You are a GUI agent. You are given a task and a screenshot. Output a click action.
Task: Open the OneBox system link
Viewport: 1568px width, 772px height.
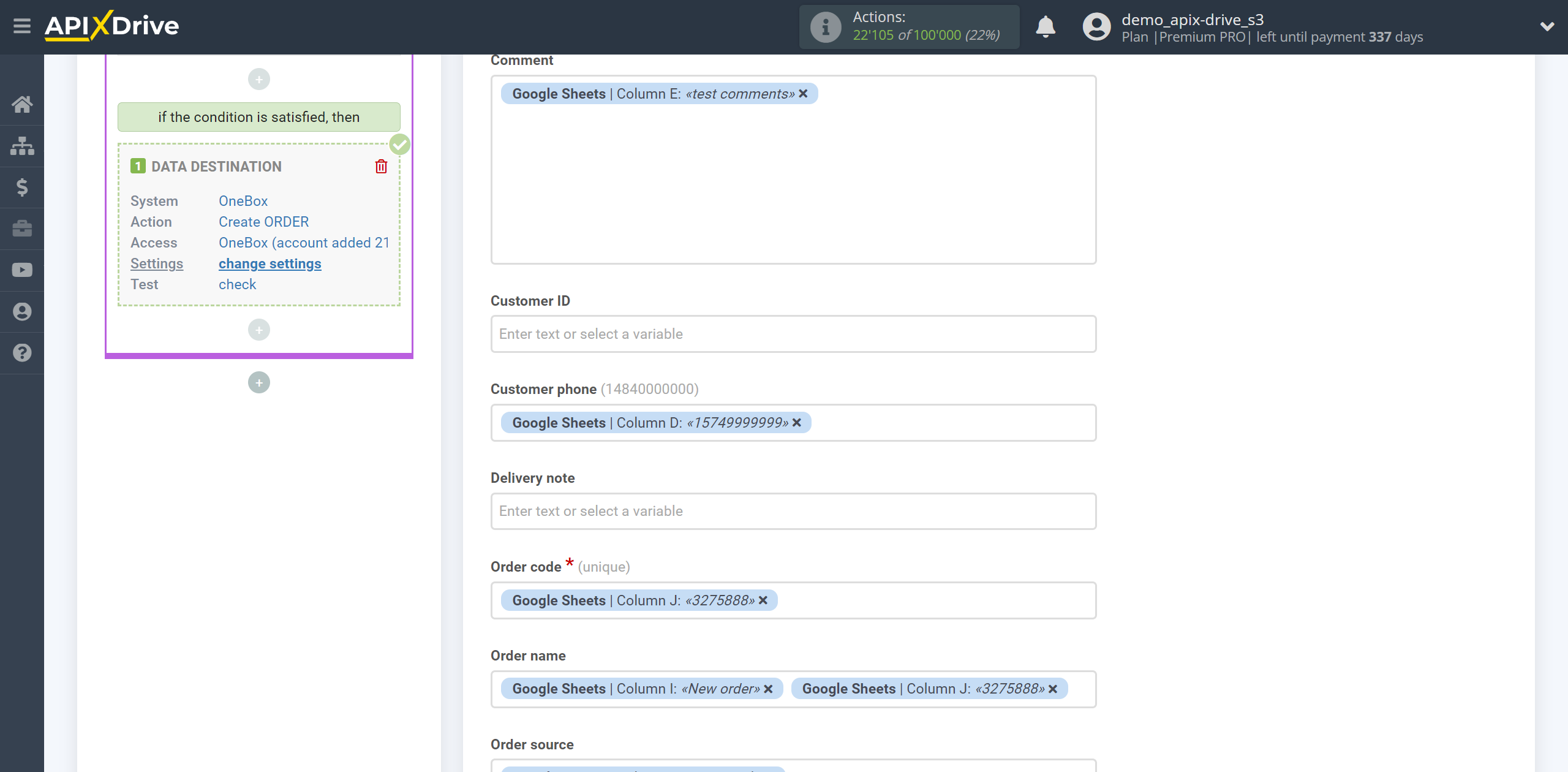pyautogui.click(x=243, y=200)
